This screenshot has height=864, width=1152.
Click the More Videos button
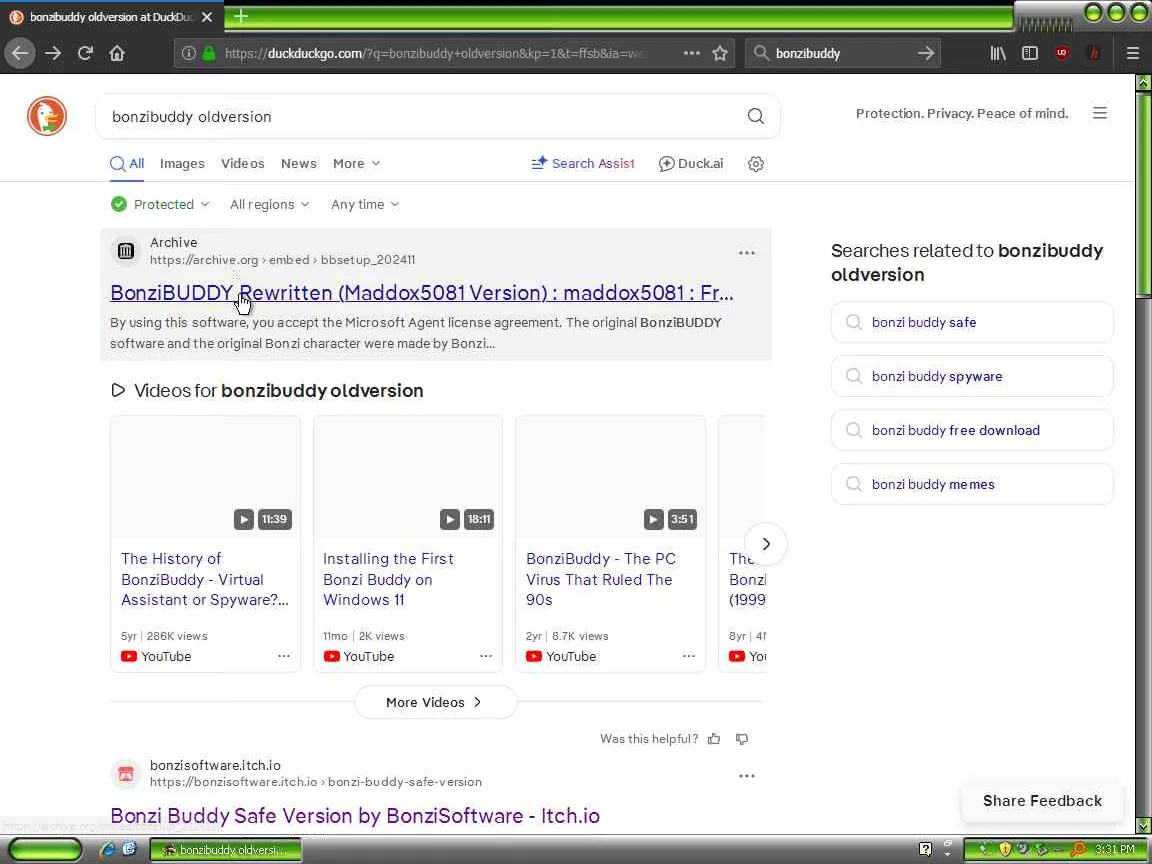(x=435, y=702)
